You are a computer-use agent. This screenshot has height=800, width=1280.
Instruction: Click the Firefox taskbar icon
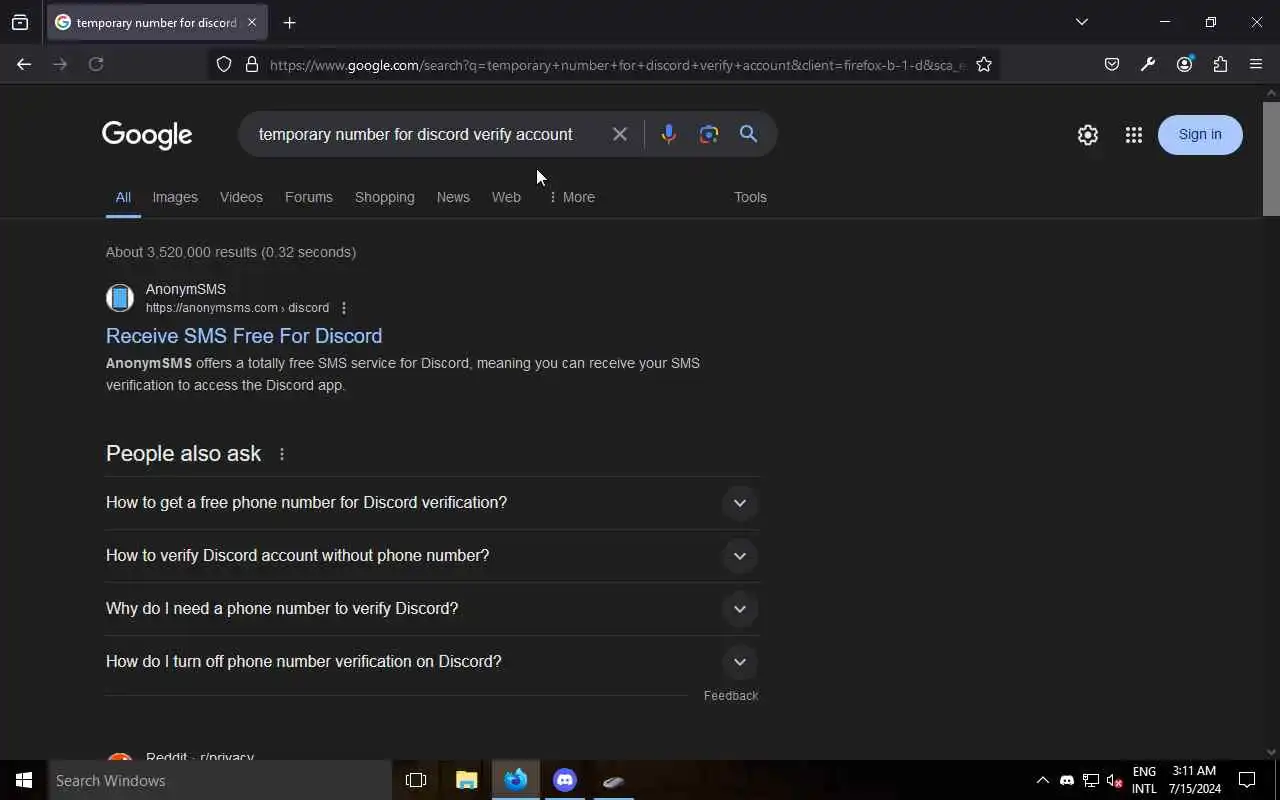point(516,780)
